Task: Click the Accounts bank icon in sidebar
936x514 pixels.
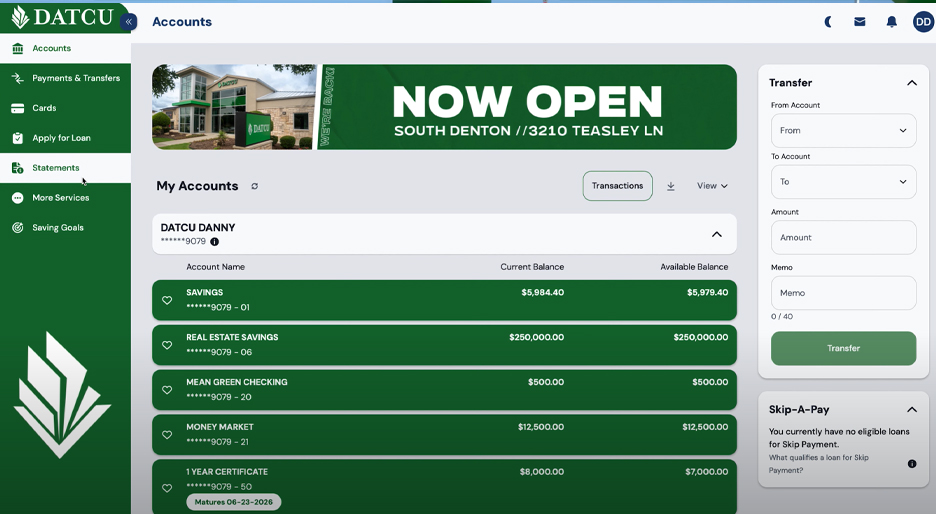Action: (17, 48)
